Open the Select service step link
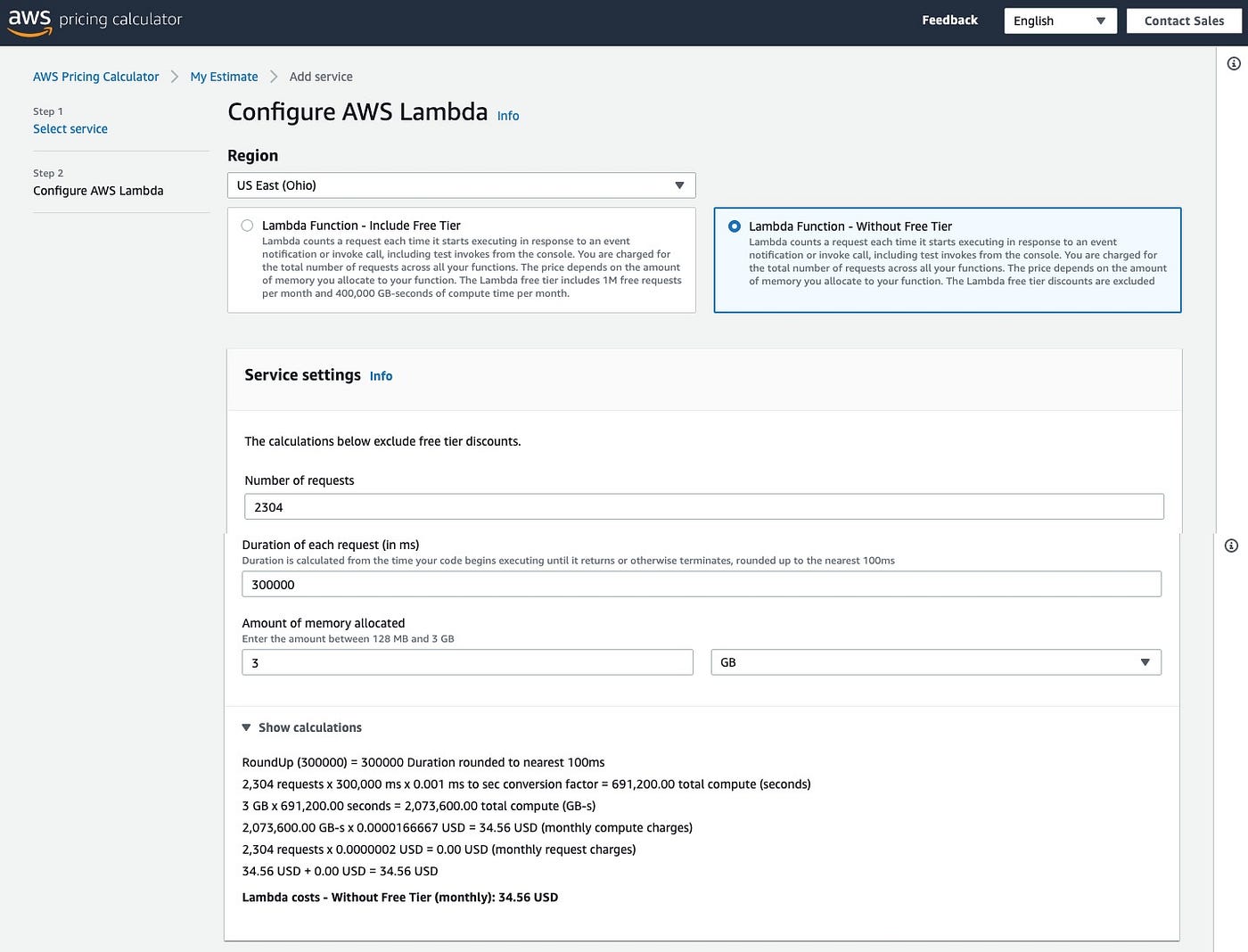Screen dimensions: 1248x952 pyautogui.click(x=70, y=128)
